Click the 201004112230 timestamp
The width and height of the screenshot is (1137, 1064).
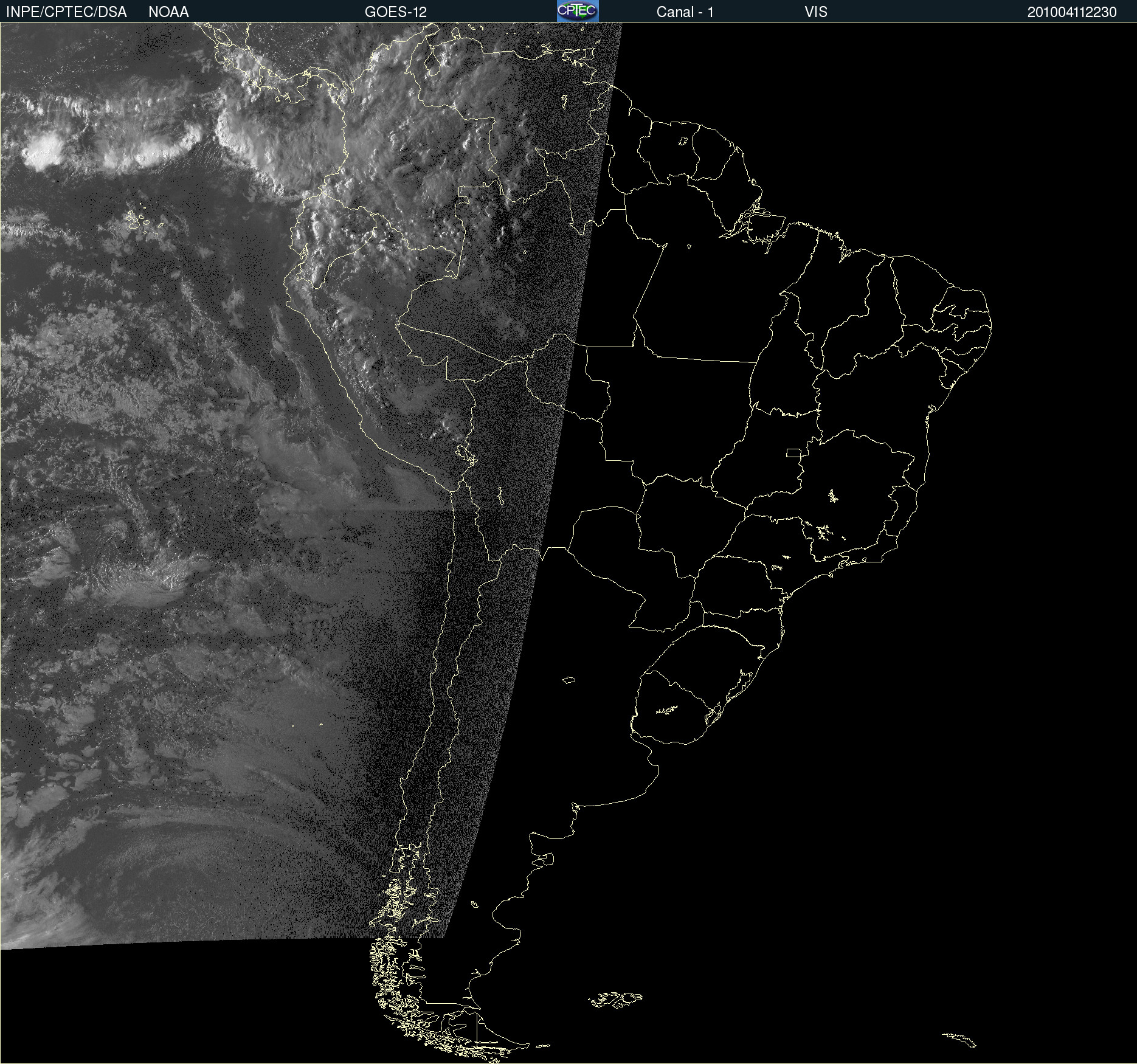click(x=1072, y=12)
